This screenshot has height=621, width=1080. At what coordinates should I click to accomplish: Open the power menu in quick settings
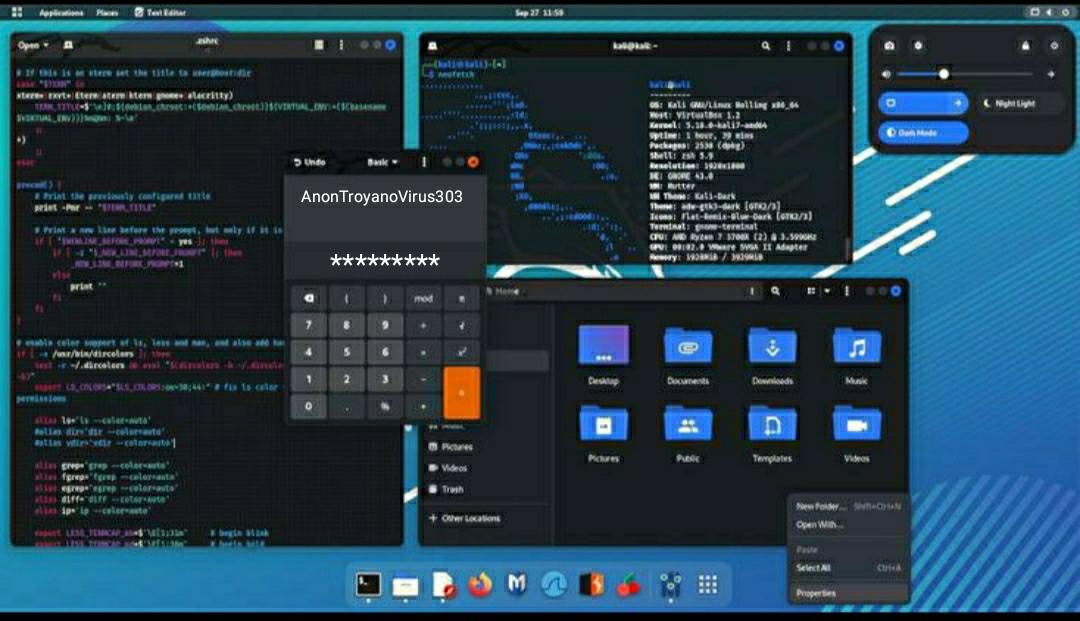coord(1054,45)
